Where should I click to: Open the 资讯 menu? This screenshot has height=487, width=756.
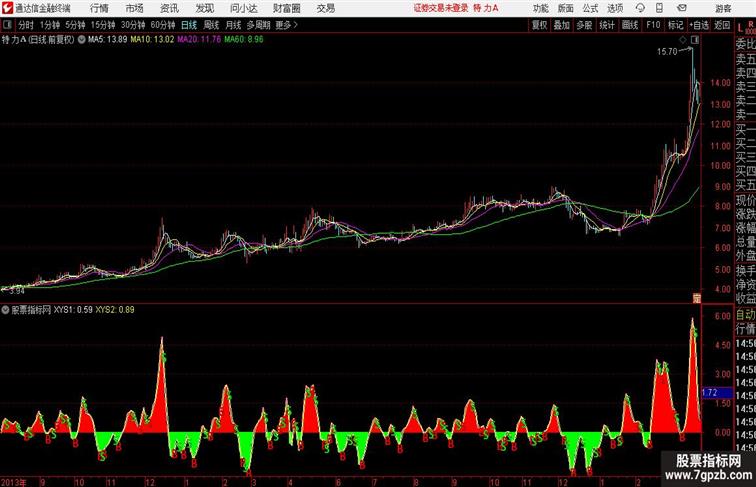169,8
